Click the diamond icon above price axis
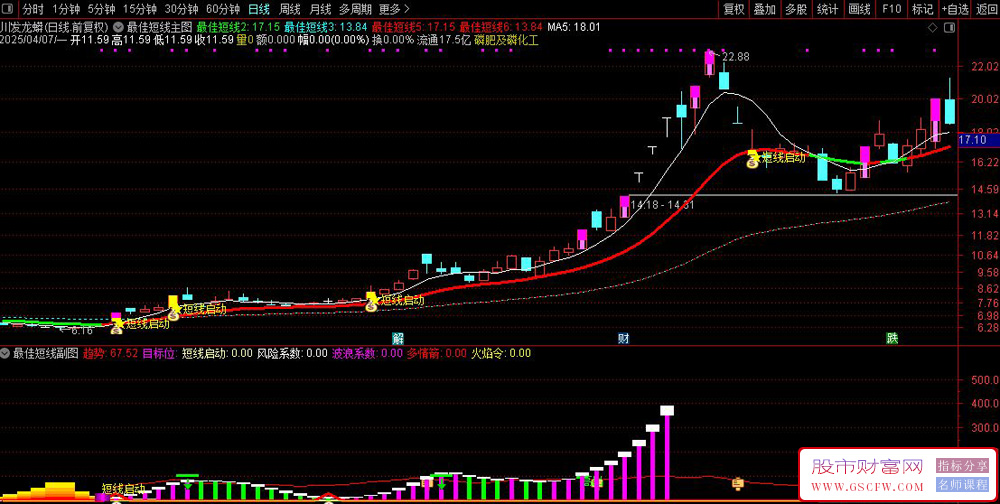This screenshot has height=504, width=1000. (x=932, y=27)
